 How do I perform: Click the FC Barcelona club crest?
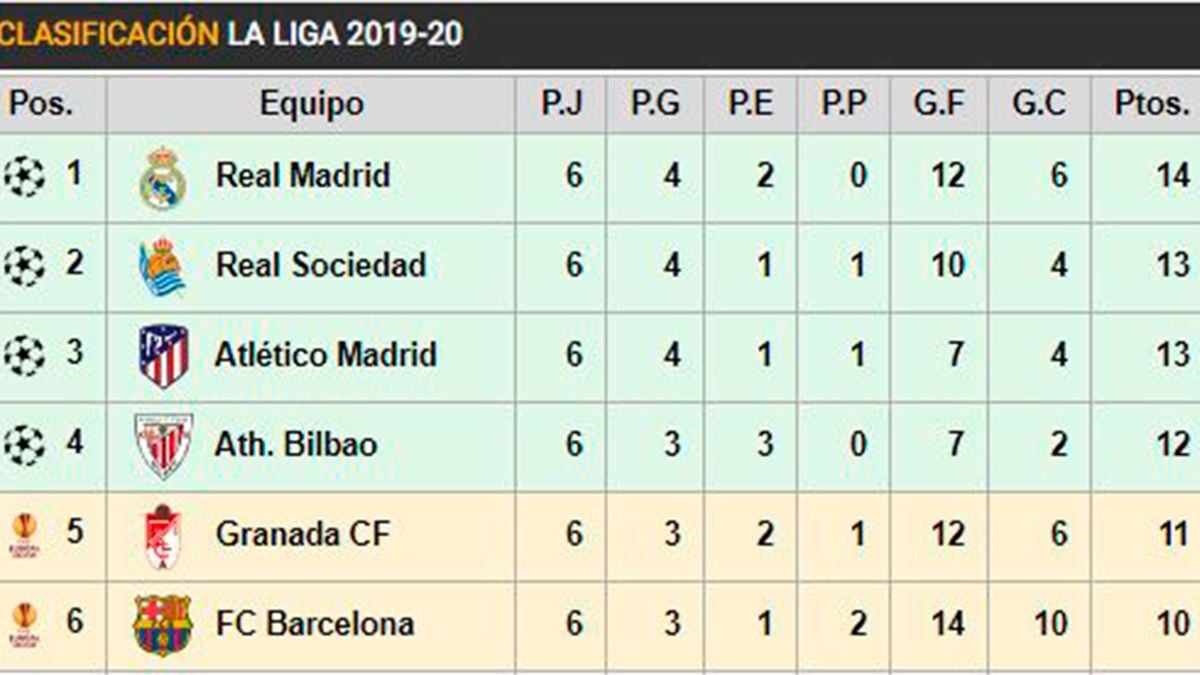pyautogui.click(x=163, y=624)
